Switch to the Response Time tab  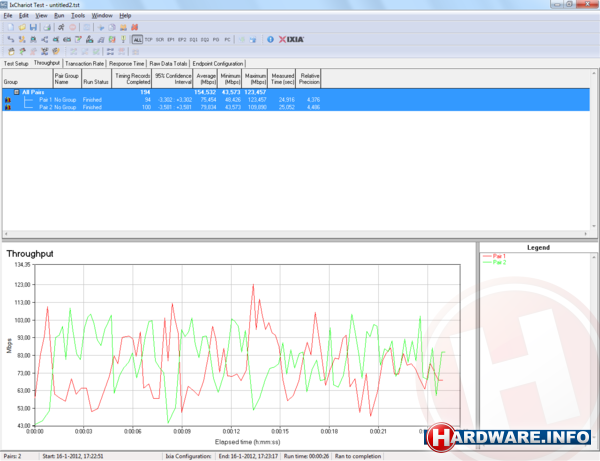tap(127, 62)
